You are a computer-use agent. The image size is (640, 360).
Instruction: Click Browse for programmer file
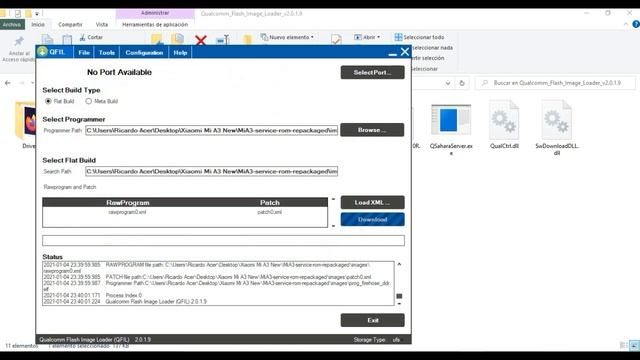tap(372, 130)
